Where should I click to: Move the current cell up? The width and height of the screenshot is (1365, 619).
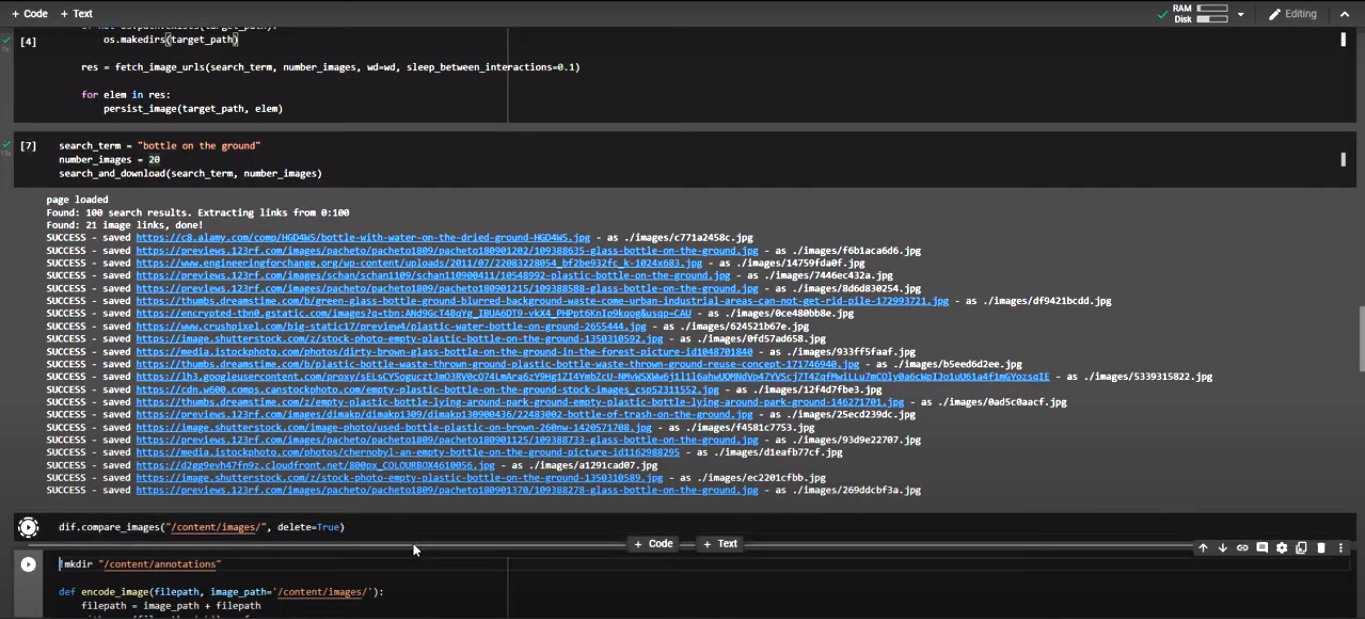pyautogui.click(x=1203, y=548)
